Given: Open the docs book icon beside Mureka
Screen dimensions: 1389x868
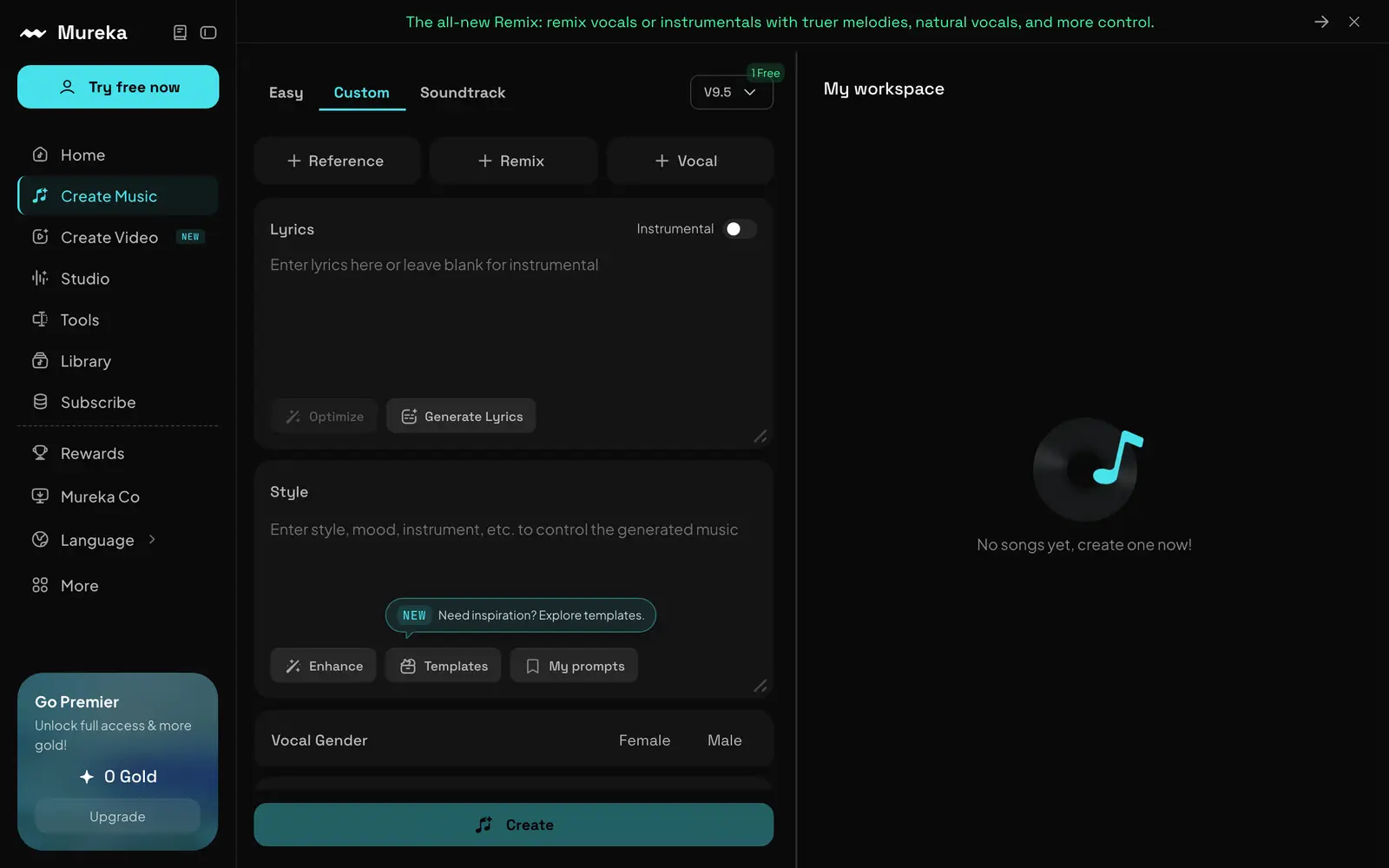Looking at the screenshot, I should click(180, 32).
